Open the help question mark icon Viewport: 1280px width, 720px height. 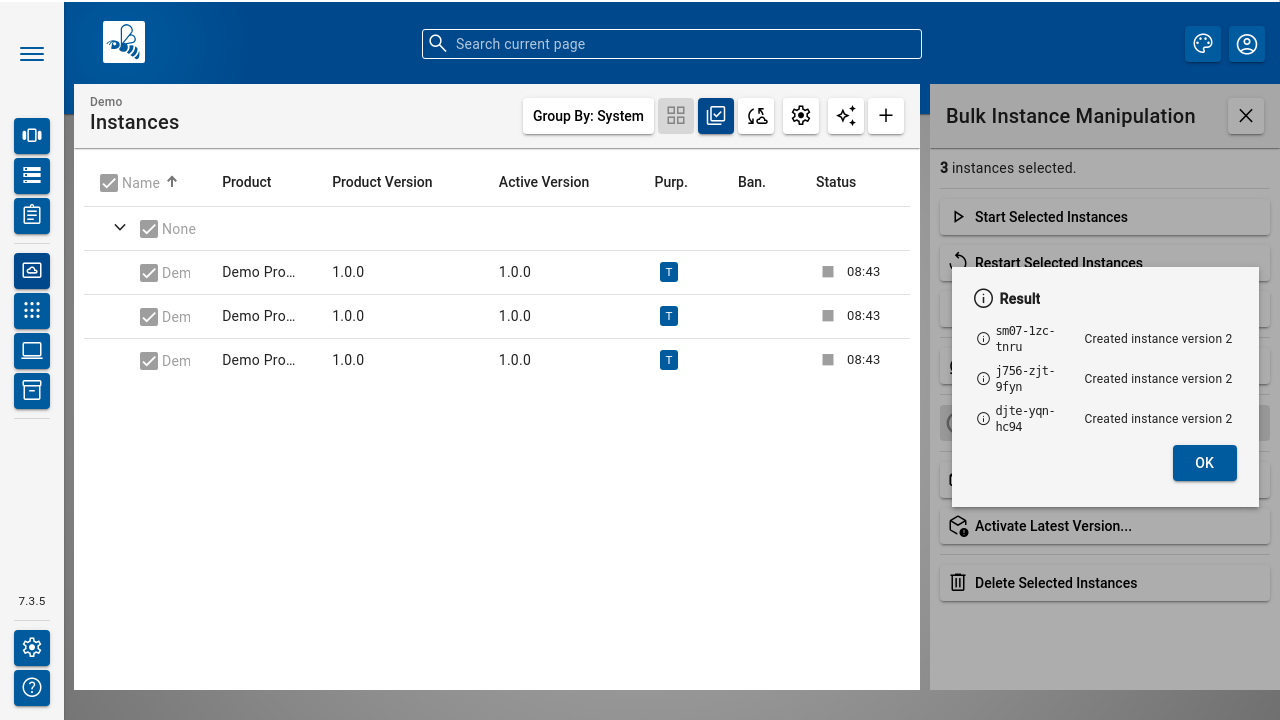(32, 688)
